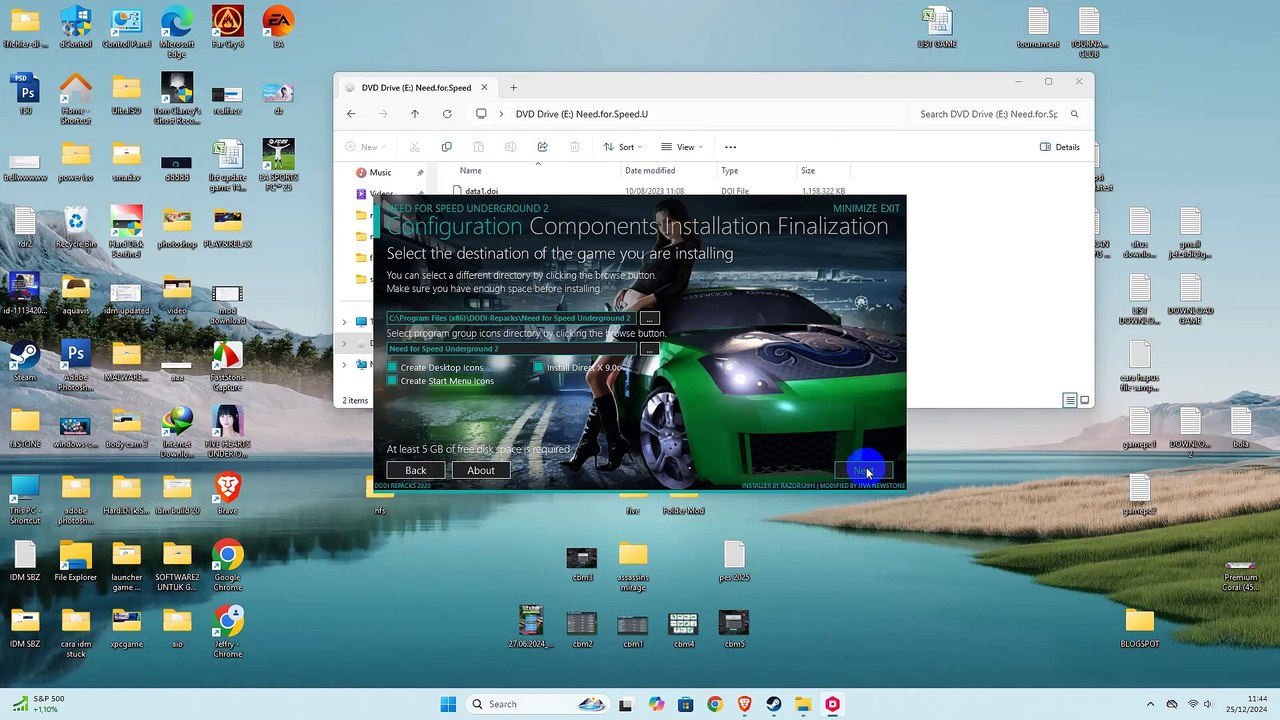Open the Microsoft Edge desktop shortcut

click(176, 26)
